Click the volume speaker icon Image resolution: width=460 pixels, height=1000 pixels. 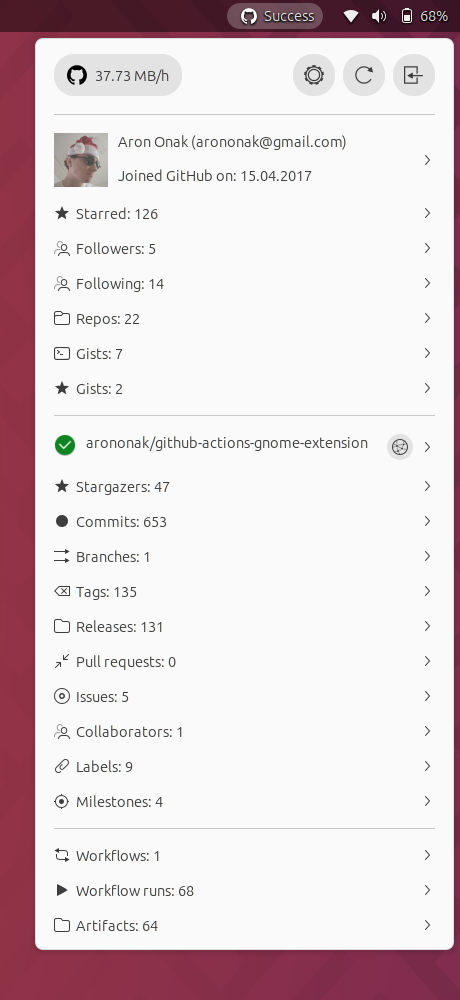coord(379,16)
